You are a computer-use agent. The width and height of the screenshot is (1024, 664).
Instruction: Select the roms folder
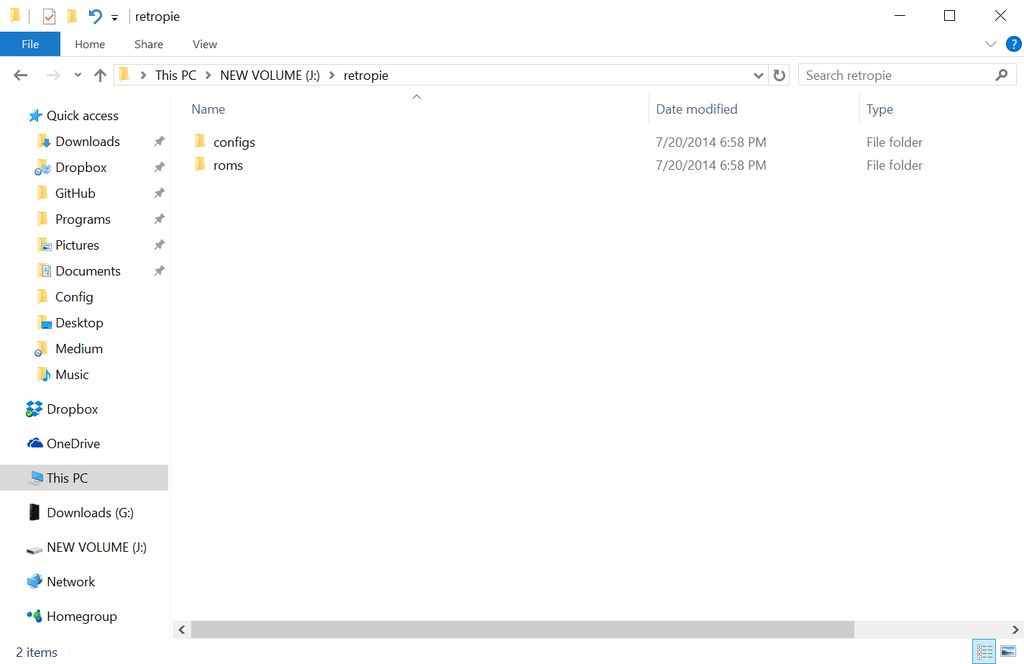(x=228, y=165)
